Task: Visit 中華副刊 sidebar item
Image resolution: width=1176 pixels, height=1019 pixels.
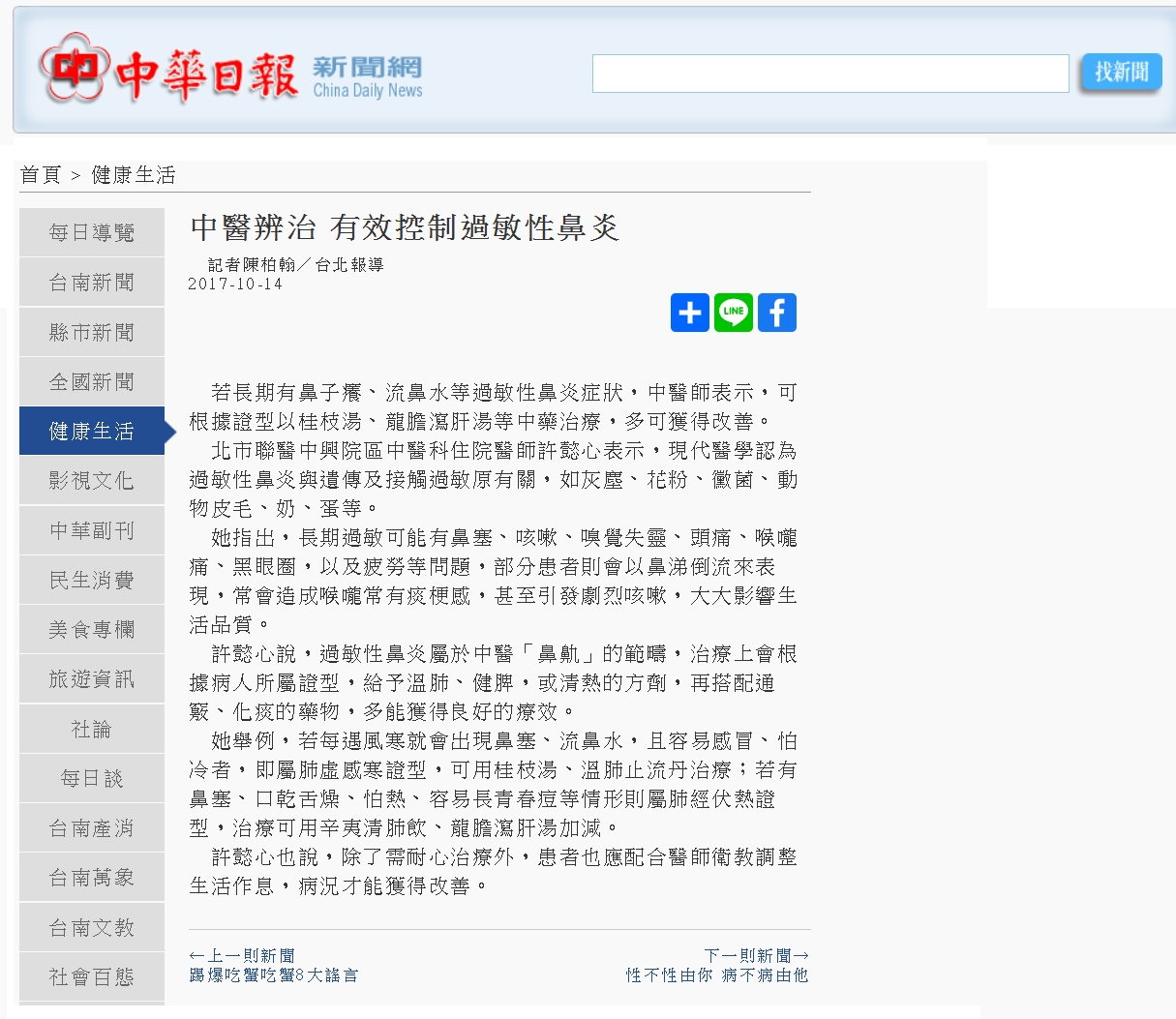Action: [x=92, y=531]
